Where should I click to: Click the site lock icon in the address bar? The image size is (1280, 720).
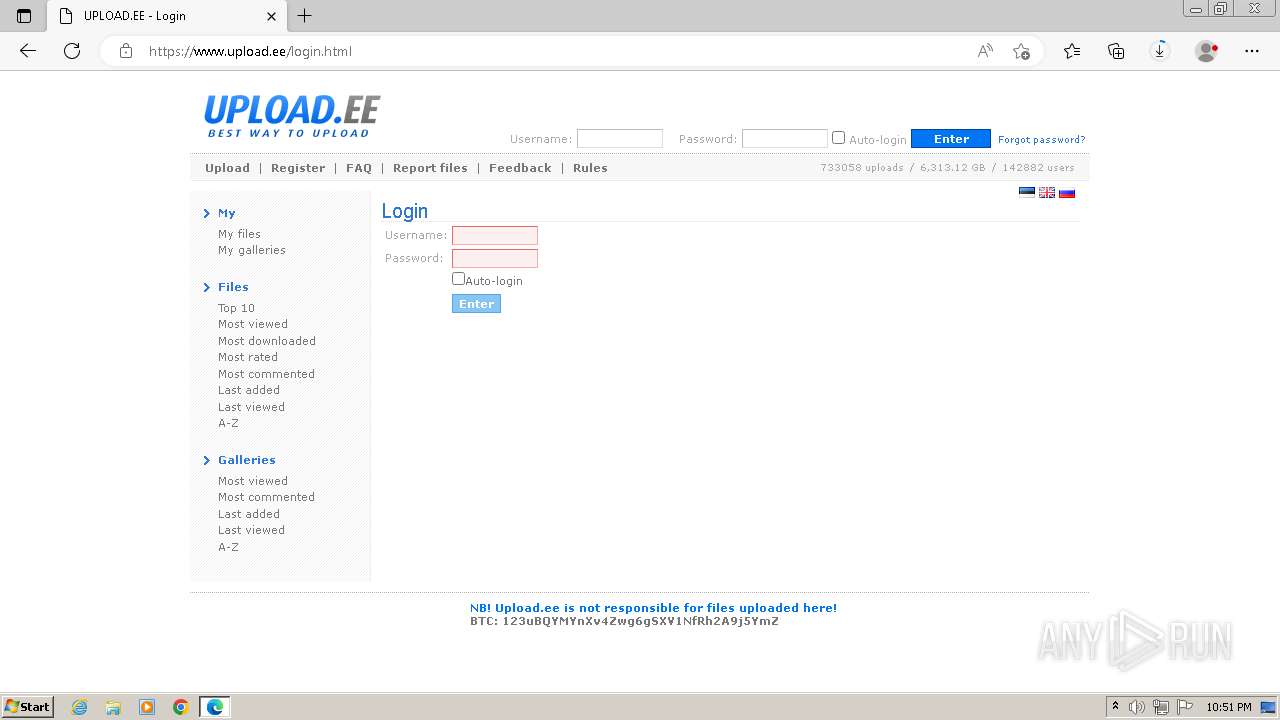(x=126, y=51)
